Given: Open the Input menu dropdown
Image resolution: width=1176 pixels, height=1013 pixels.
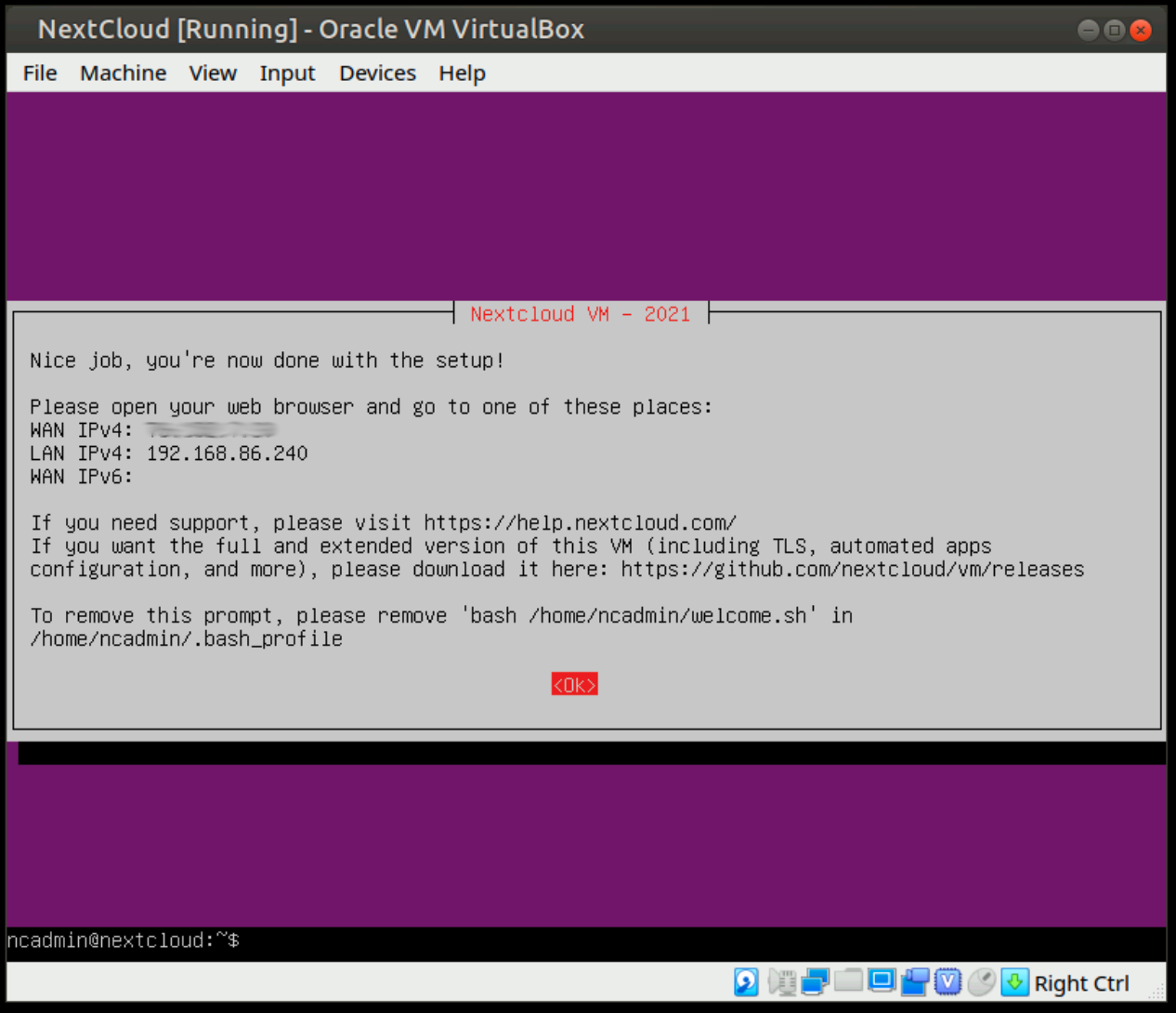Looking at the screenshot, I should tap(287, 72).
